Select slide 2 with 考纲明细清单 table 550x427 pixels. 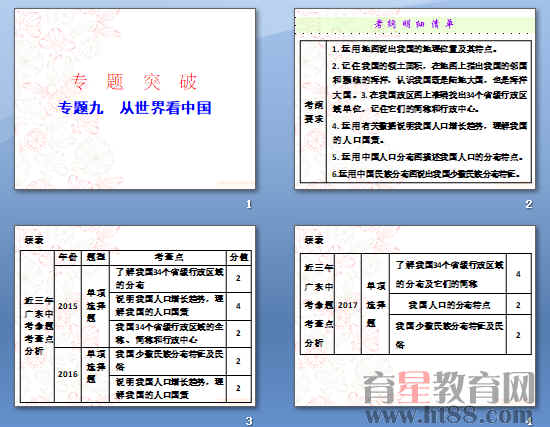pyautogui.click(x=415, y=99)
